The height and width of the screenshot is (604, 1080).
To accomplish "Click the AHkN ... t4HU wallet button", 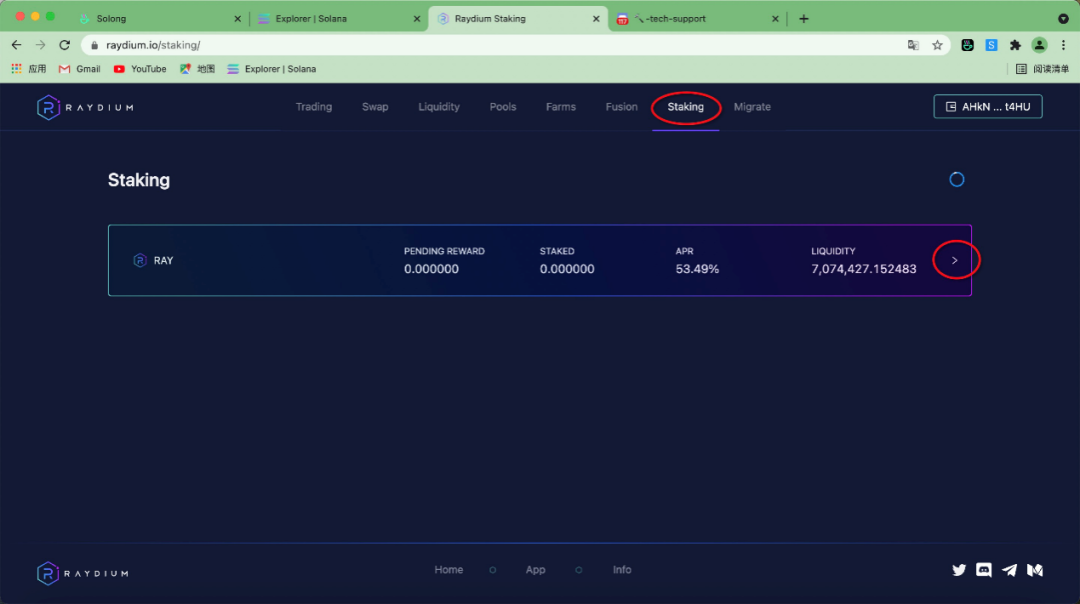I will pos(988,107).
